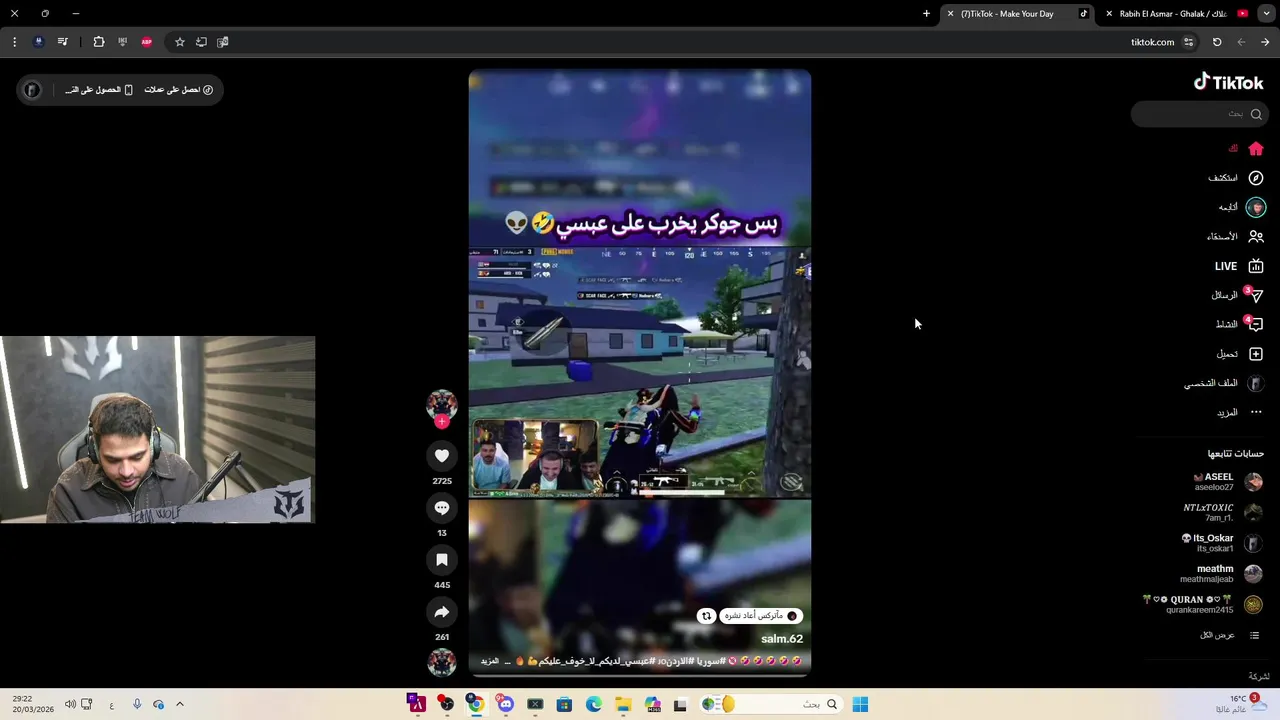Open comments with the speech bubble icon
Screen dimensions: 1280x720
(442, 508)
